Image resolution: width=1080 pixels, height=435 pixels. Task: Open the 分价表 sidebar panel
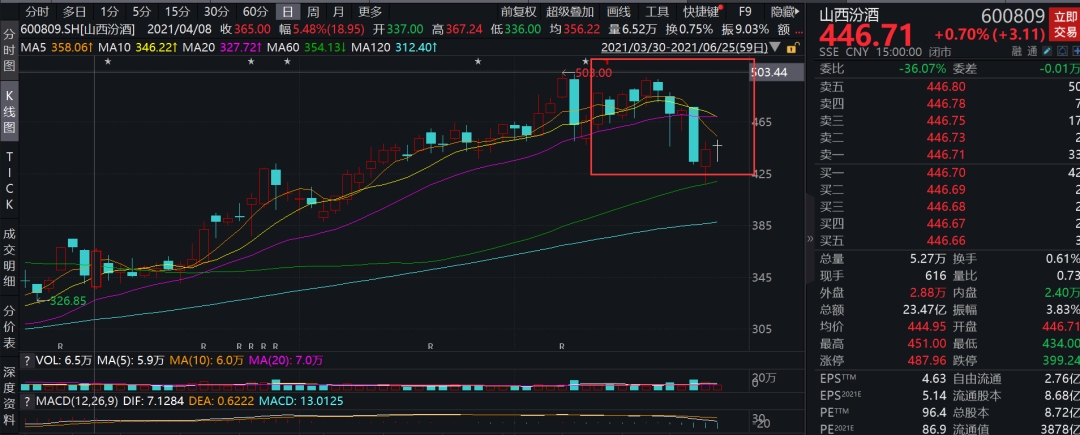click(10, 325)
